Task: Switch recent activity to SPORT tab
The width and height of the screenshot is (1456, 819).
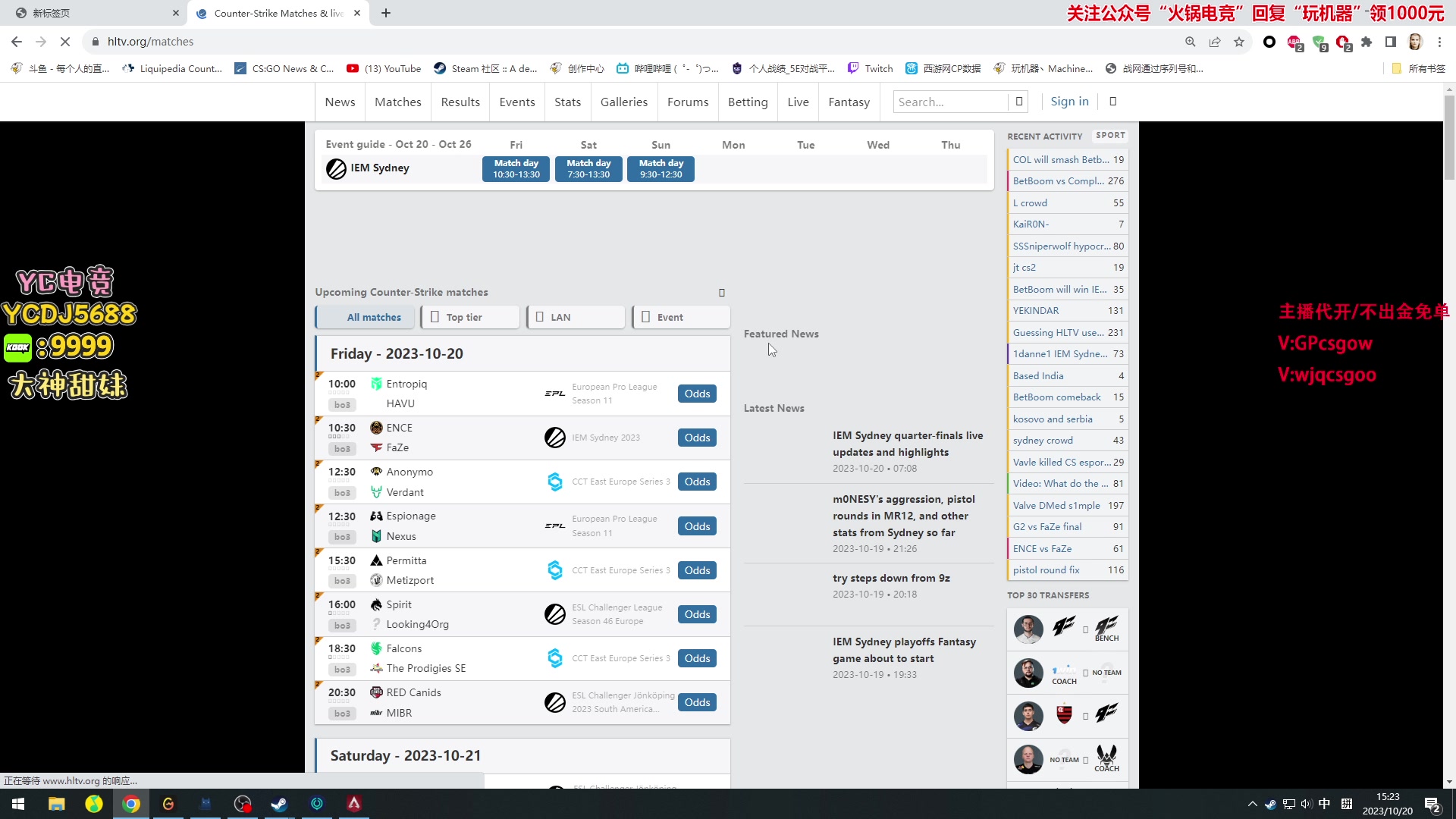Action: (x=1110, y=136)
